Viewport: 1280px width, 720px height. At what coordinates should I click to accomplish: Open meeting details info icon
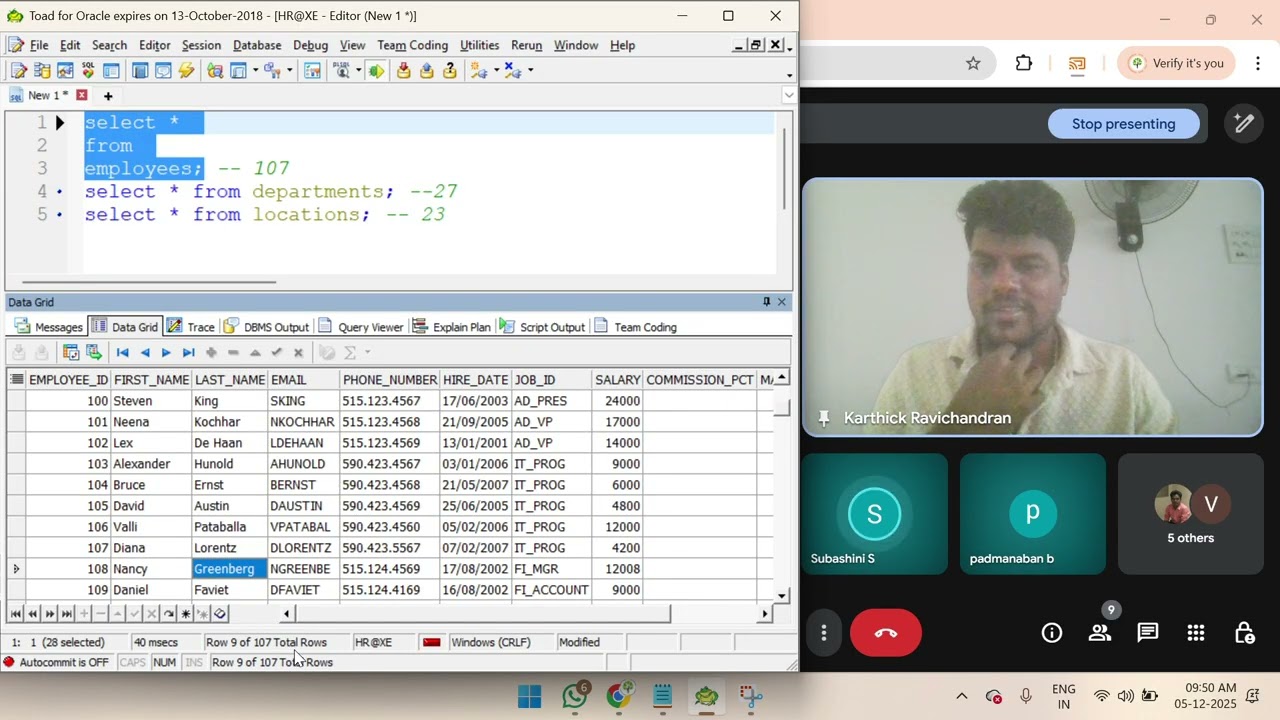point(1052,632)
